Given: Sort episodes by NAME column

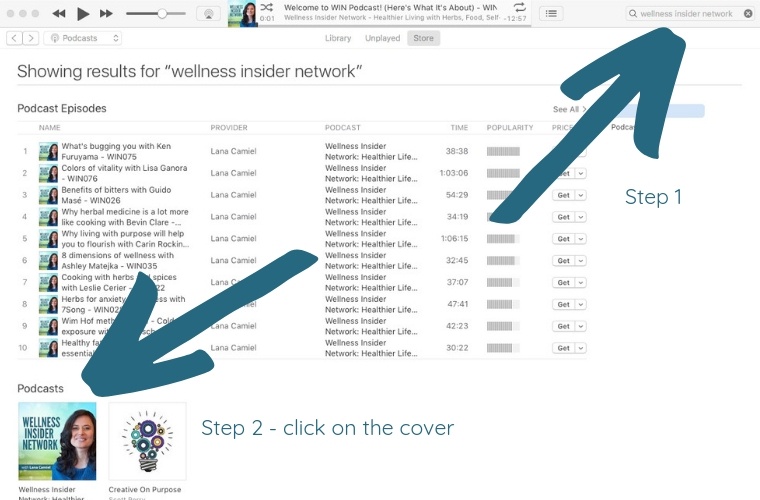Looking at the screenshot, I should (x=49, y=127).
